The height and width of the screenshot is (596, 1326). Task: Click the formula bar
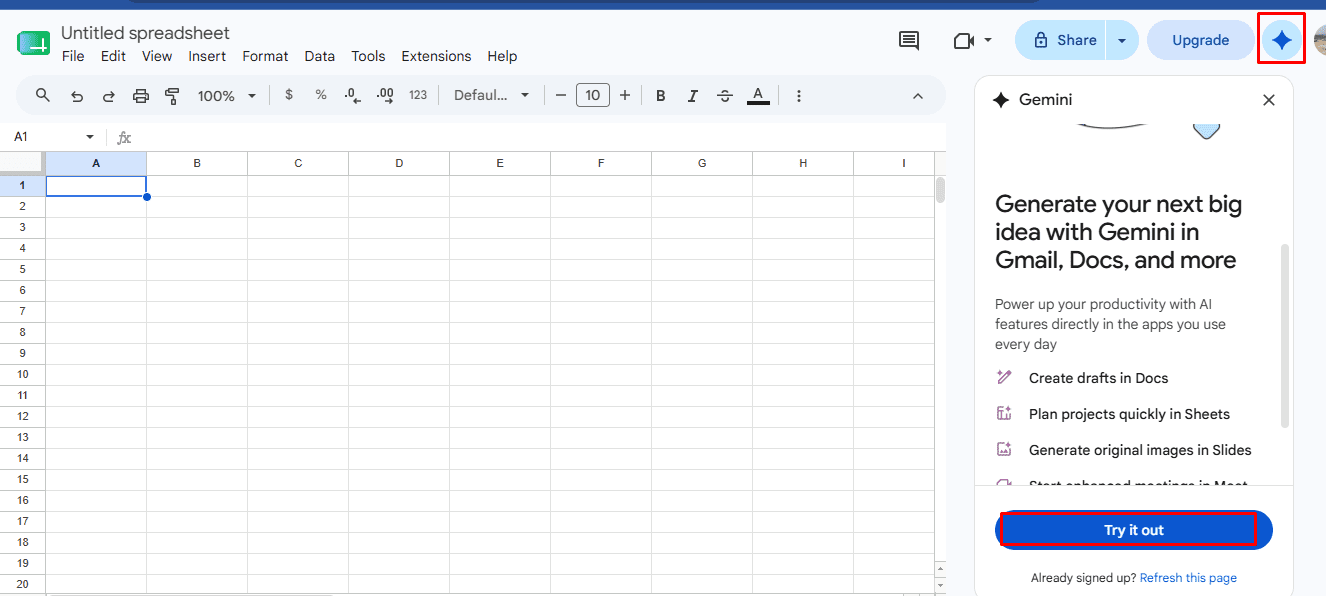(x=540, y=137)
